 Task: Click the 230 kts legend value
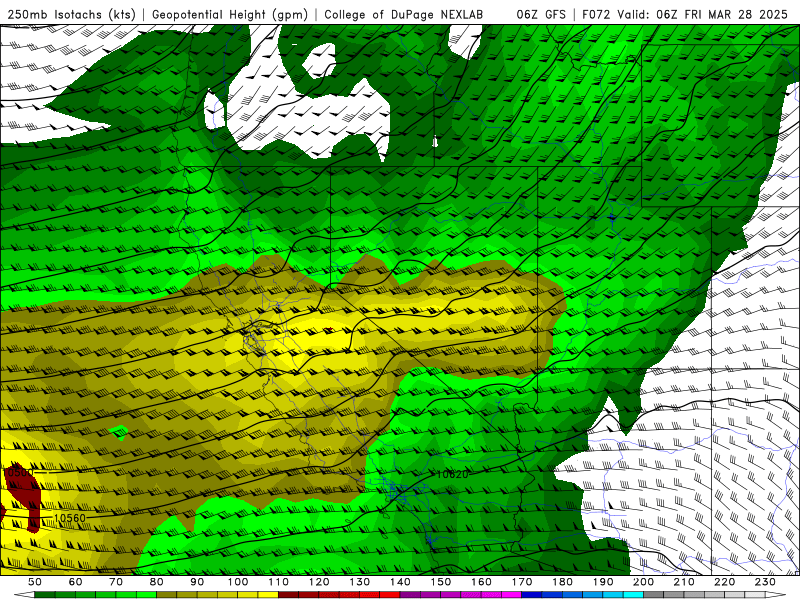[x=765, y=582]
